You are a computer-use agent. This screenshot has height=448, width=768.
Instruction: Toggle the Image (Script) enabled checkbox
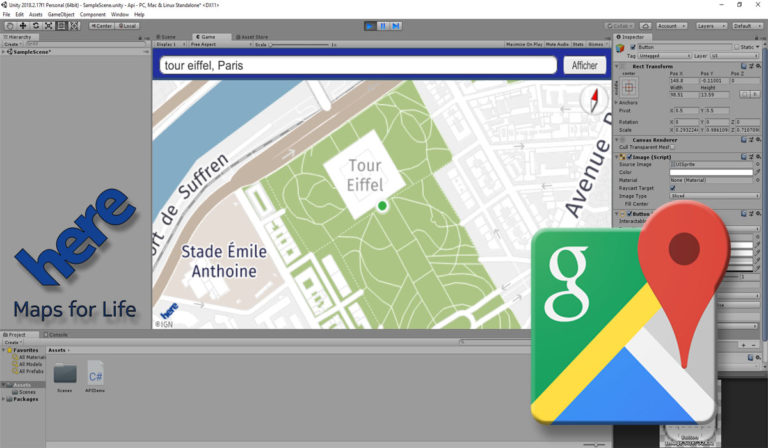click(x=629, y=157)
